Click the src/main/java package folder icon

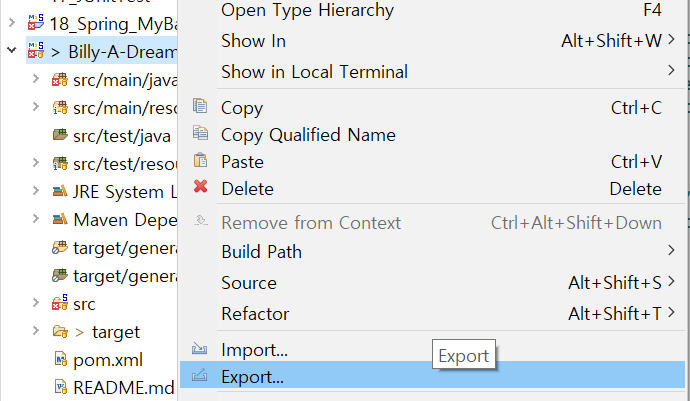tap(60, 80)
